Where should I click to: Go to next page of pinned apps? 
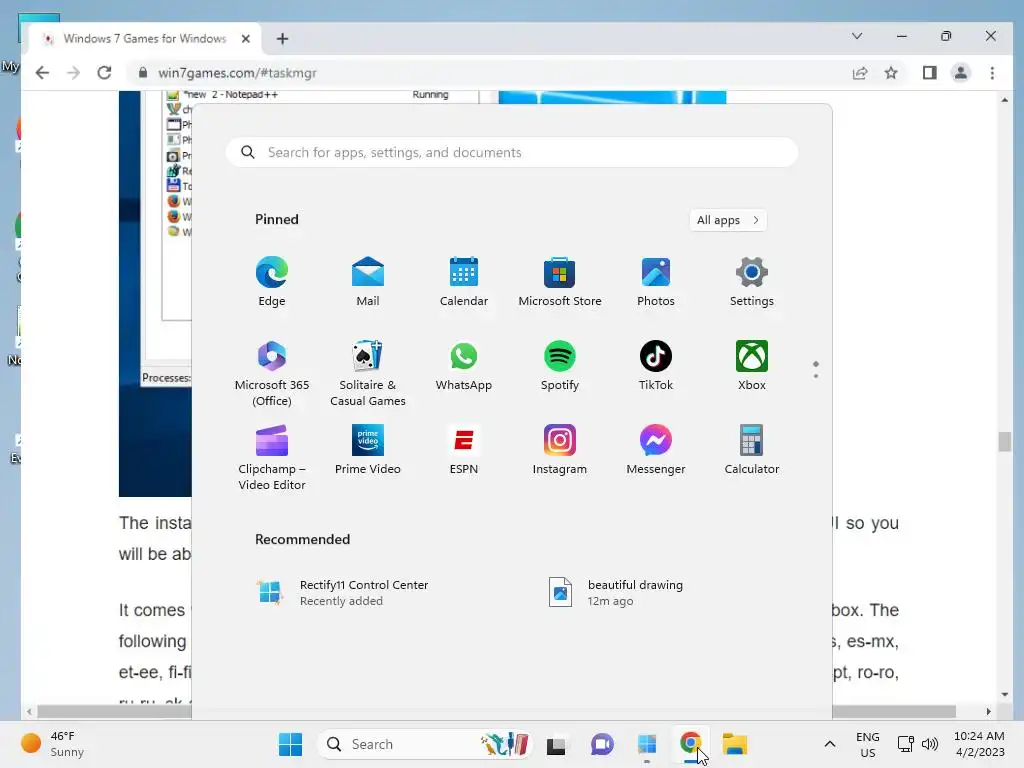coord(816,376)
